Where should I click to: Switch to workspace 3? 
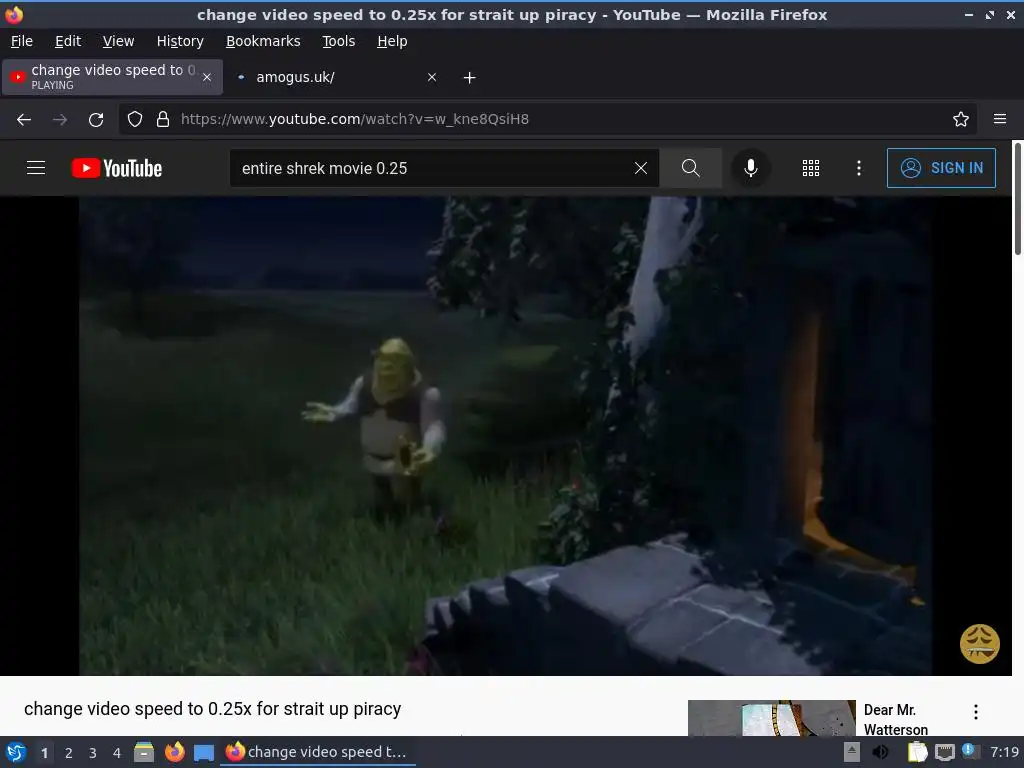tap(93, 753)
